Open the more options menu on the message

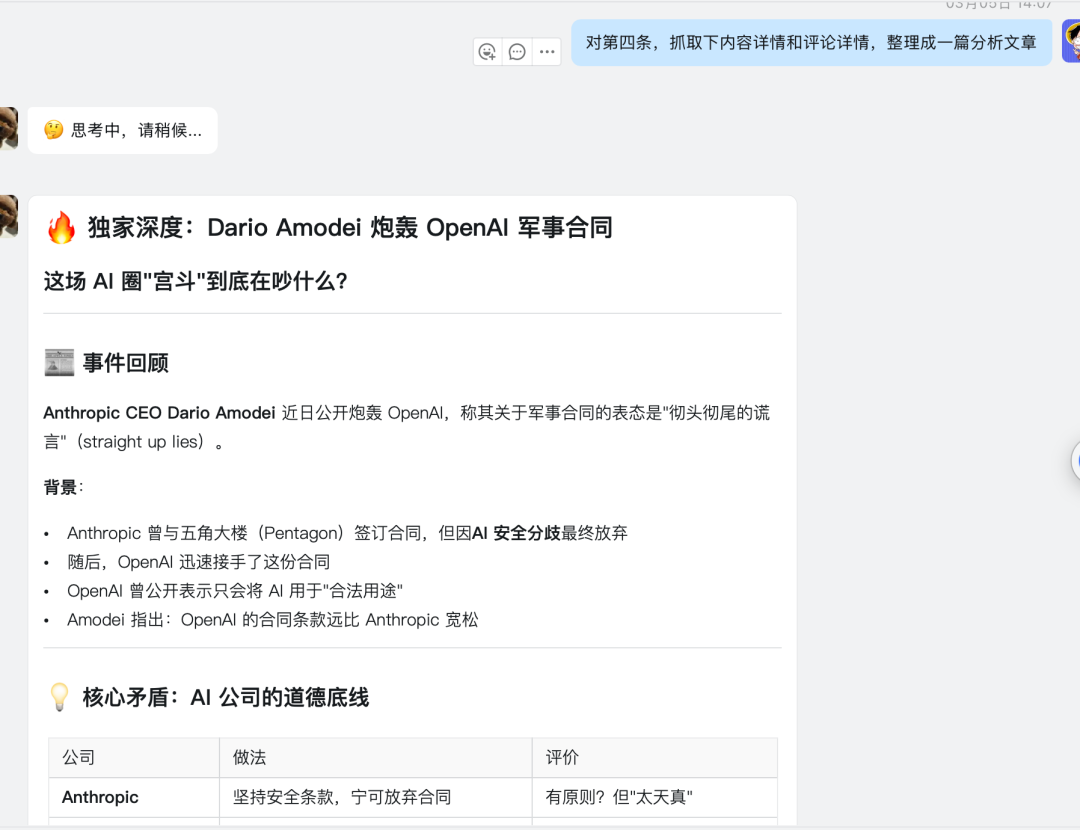[546, 51]
